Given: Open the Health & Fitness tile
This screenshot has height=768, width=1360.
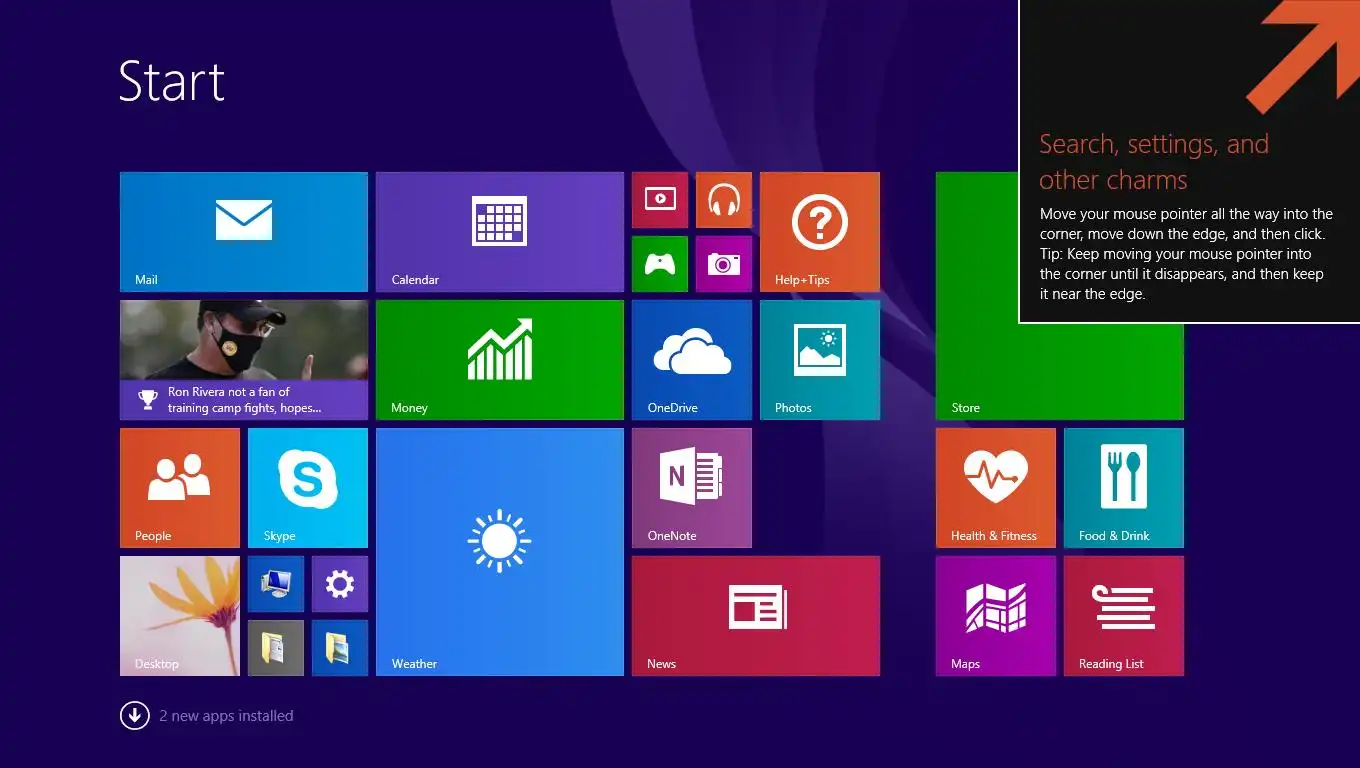Looking at the screenshot, I should pos(996,488).
